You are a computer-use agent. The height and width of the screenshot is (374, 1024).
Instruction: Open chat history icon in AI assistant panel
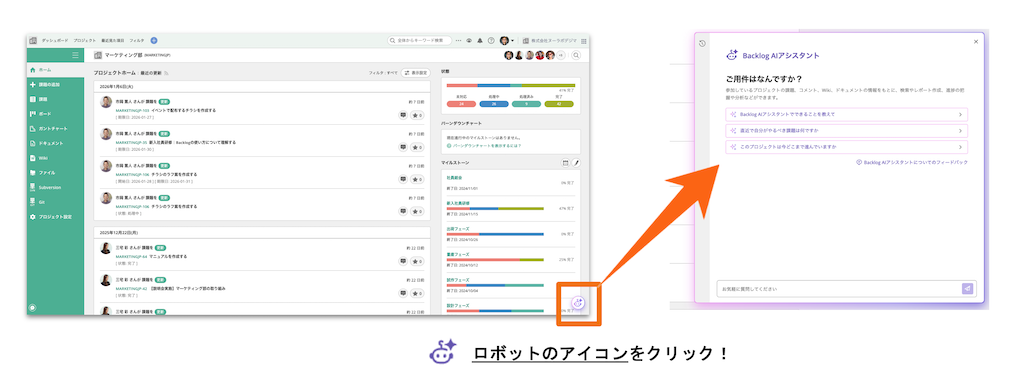pos(701,44)
